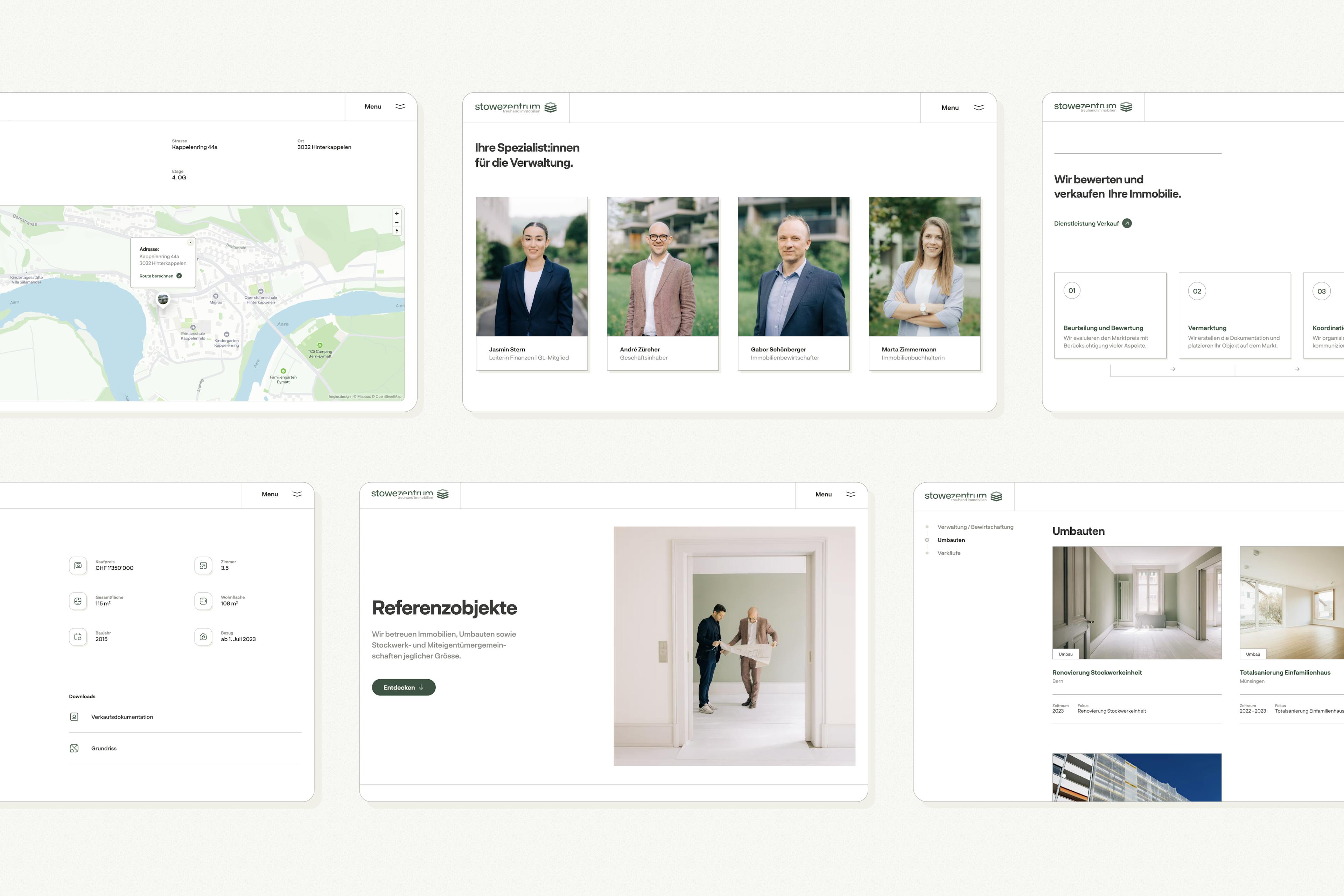Select step 02 Vermarktung card

(1235, 315)
